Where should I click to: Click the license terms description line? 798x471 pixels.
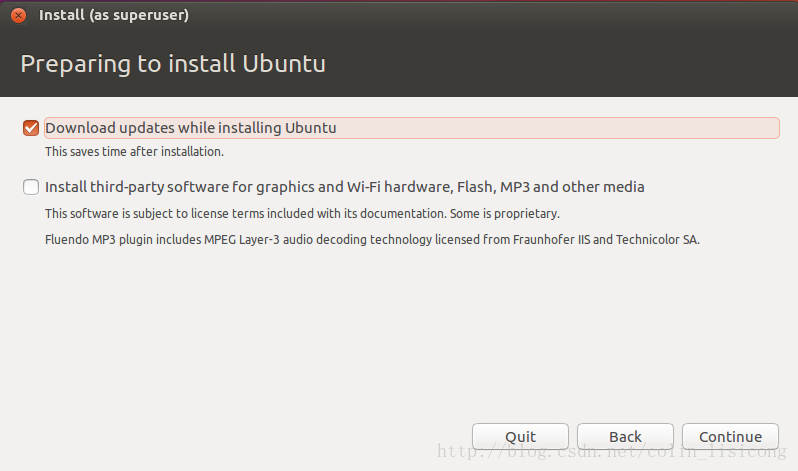(302, 214)
